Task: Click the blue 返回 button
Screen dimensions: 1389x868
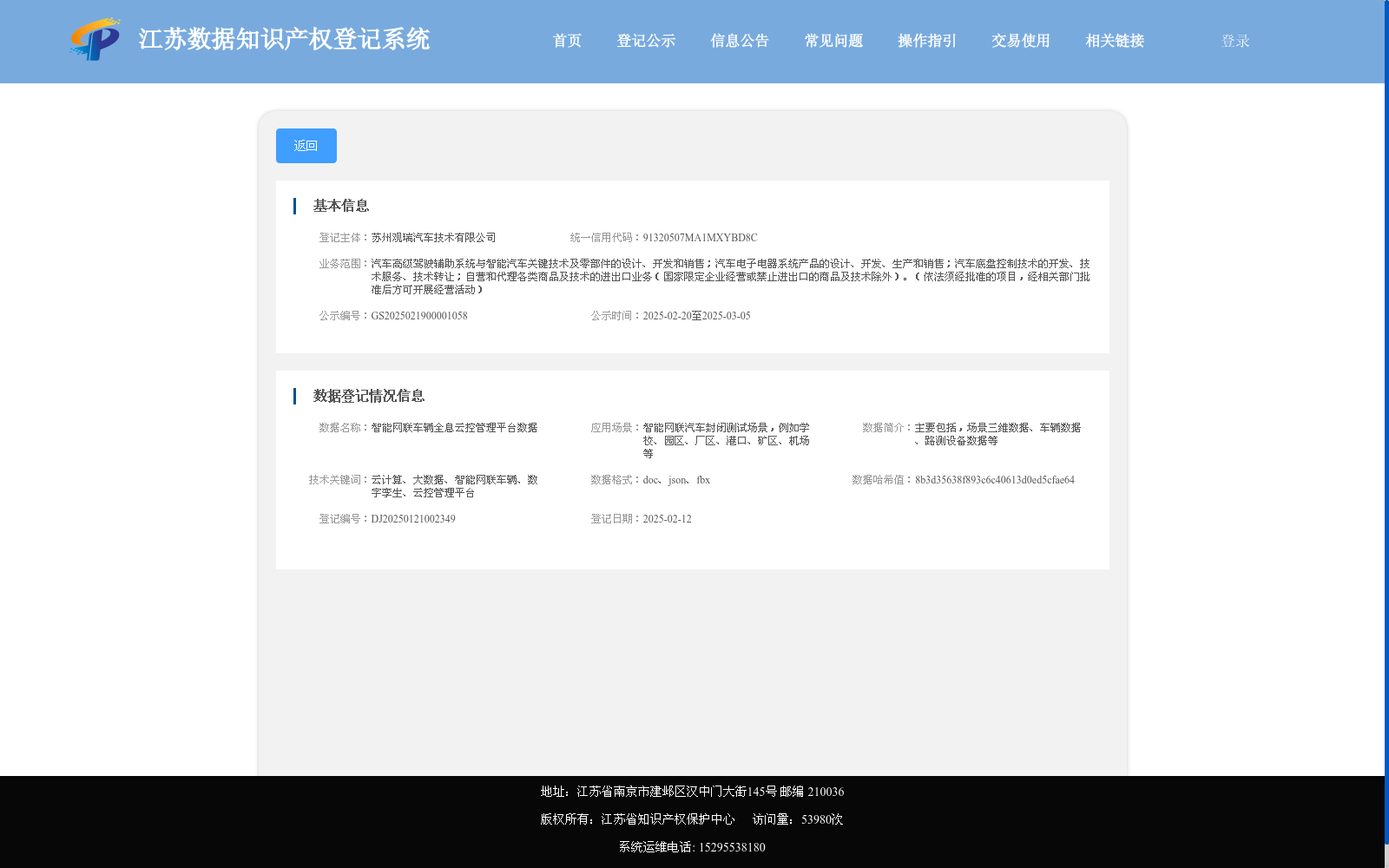Action: click(306, 146)
